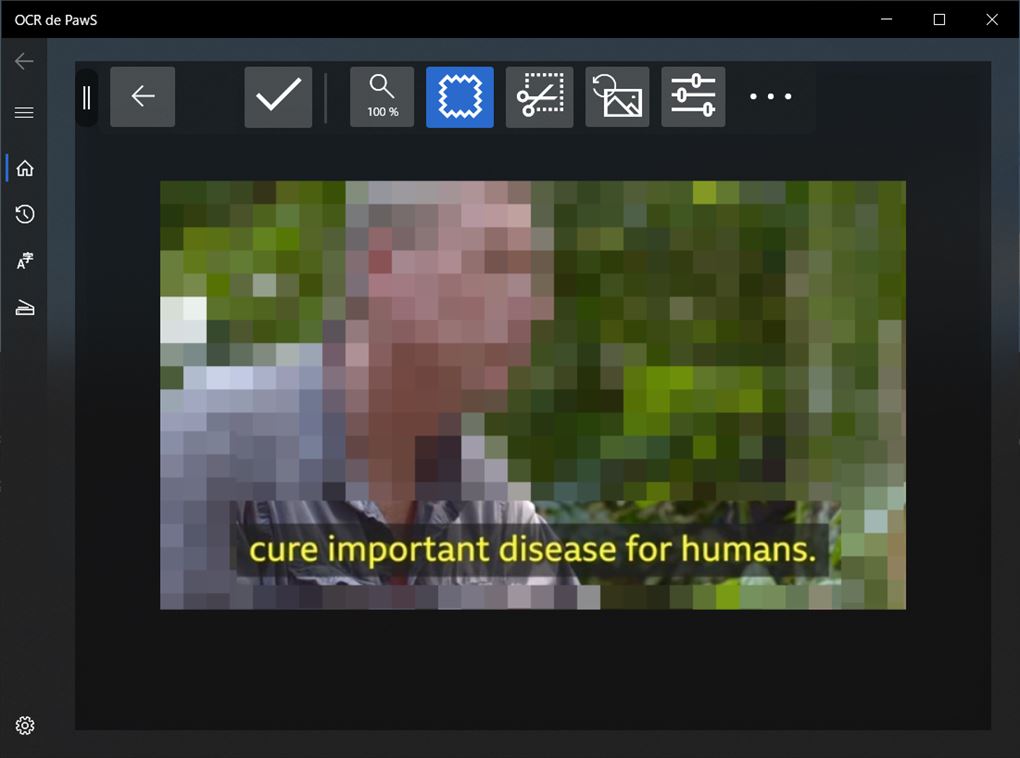Click the yellow subtitle text in image
Screen dimensions: 1020x758
532,550
